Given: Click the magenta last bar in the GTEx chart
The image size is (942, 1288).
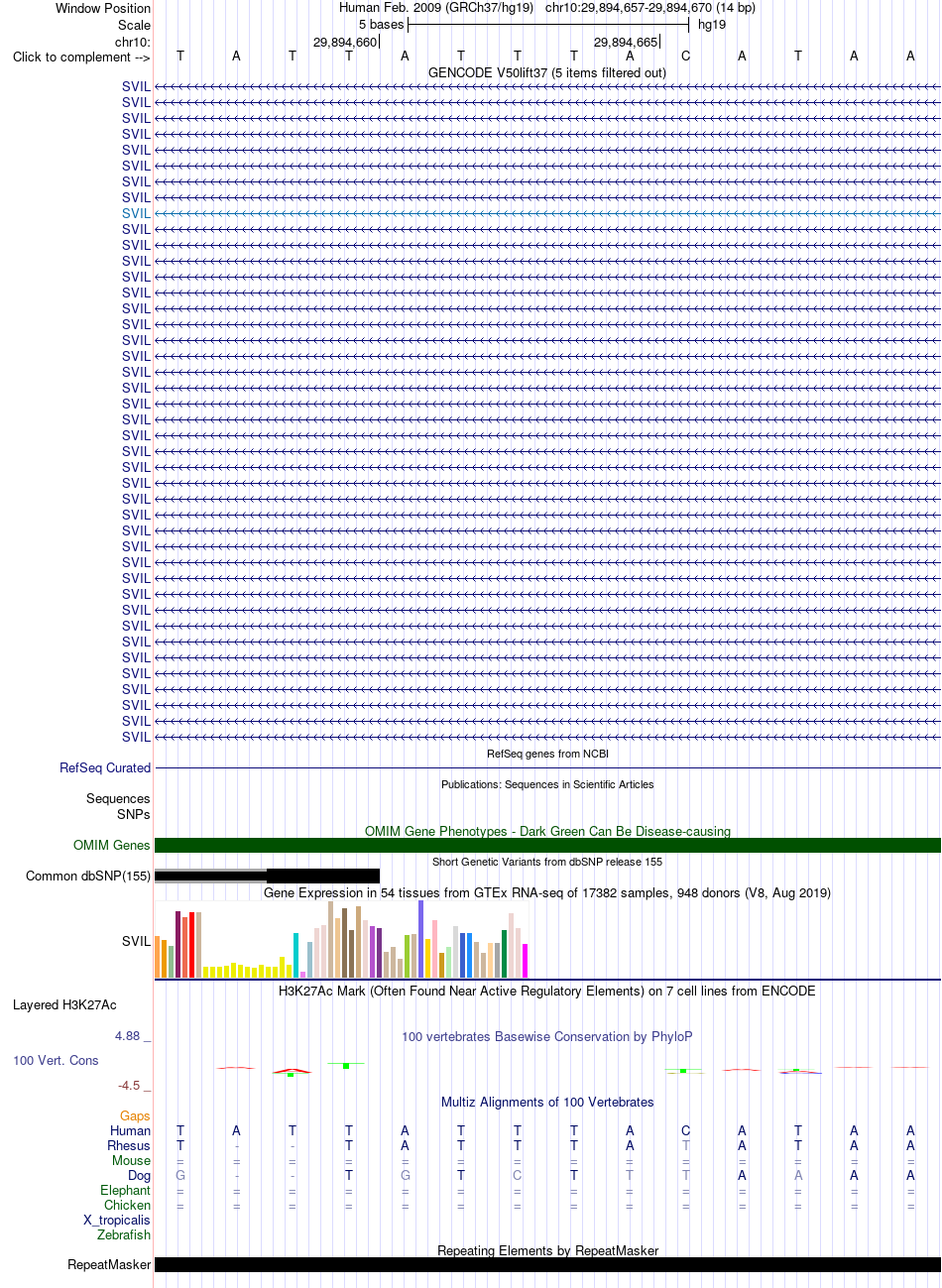Looking at the screenshot, I should click(526, 961).
